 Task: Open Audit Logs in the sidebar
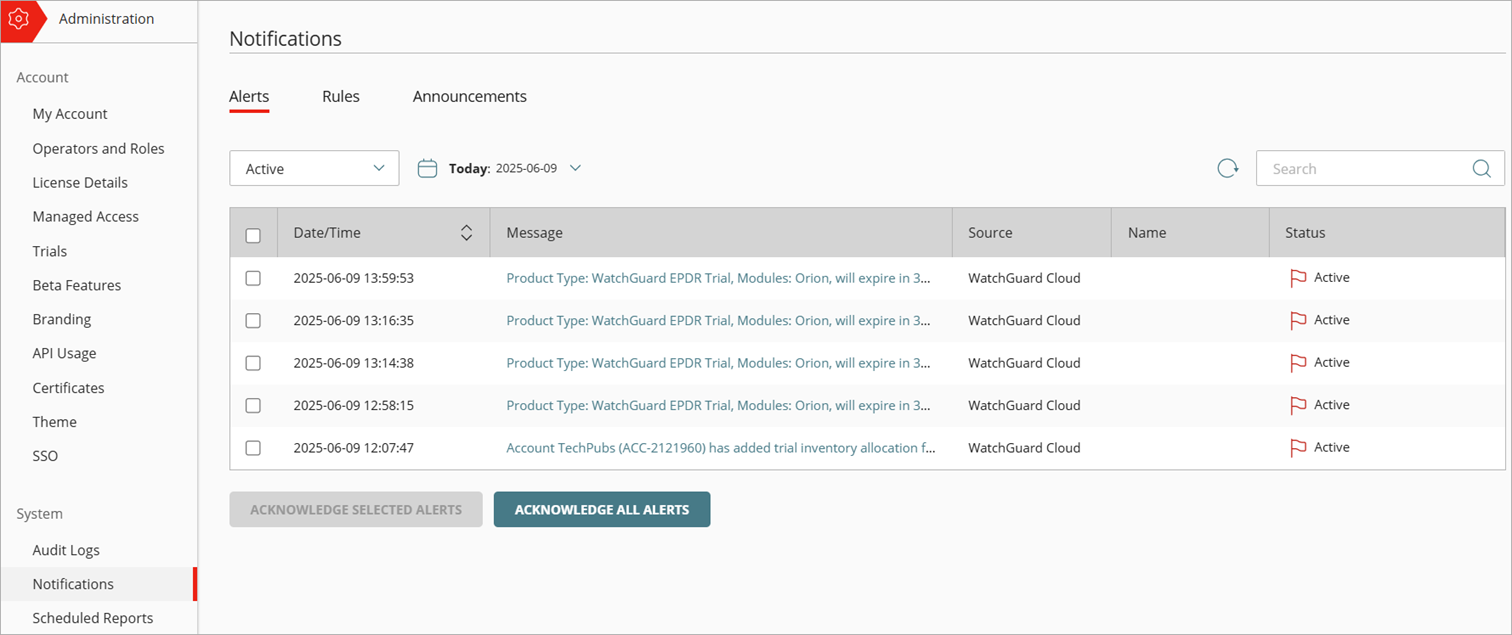point(66,550)
